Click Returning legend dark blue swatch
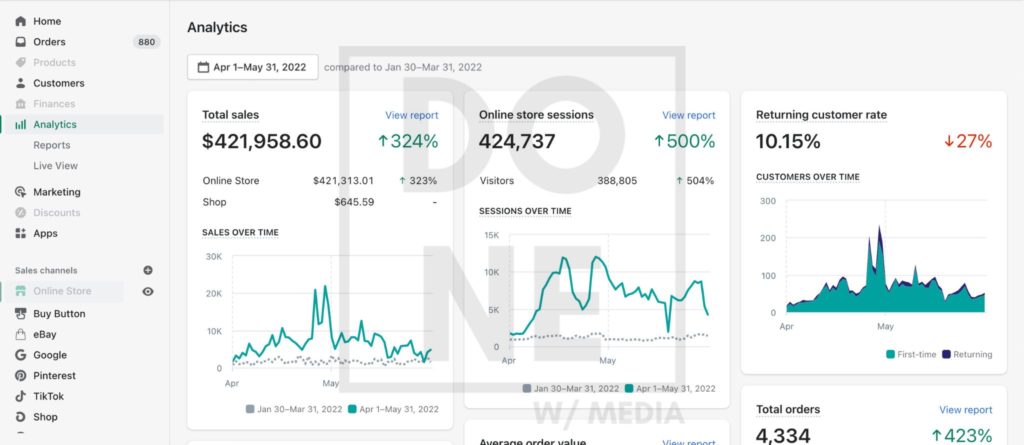The height and width of the screenshot is (445, 1024). click(x=946, y=354)
